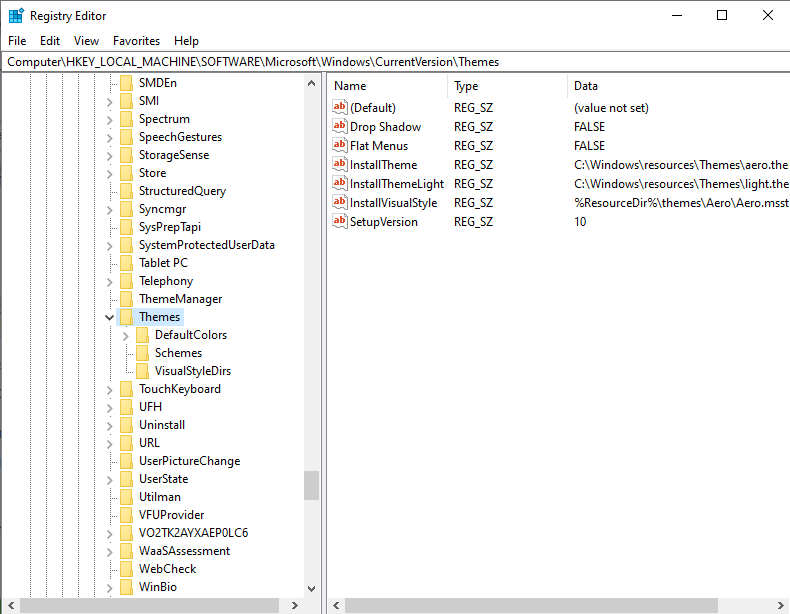Click the ThemeManager folder icon
This screenshot has width=790, height=614.
coord(126,299)
